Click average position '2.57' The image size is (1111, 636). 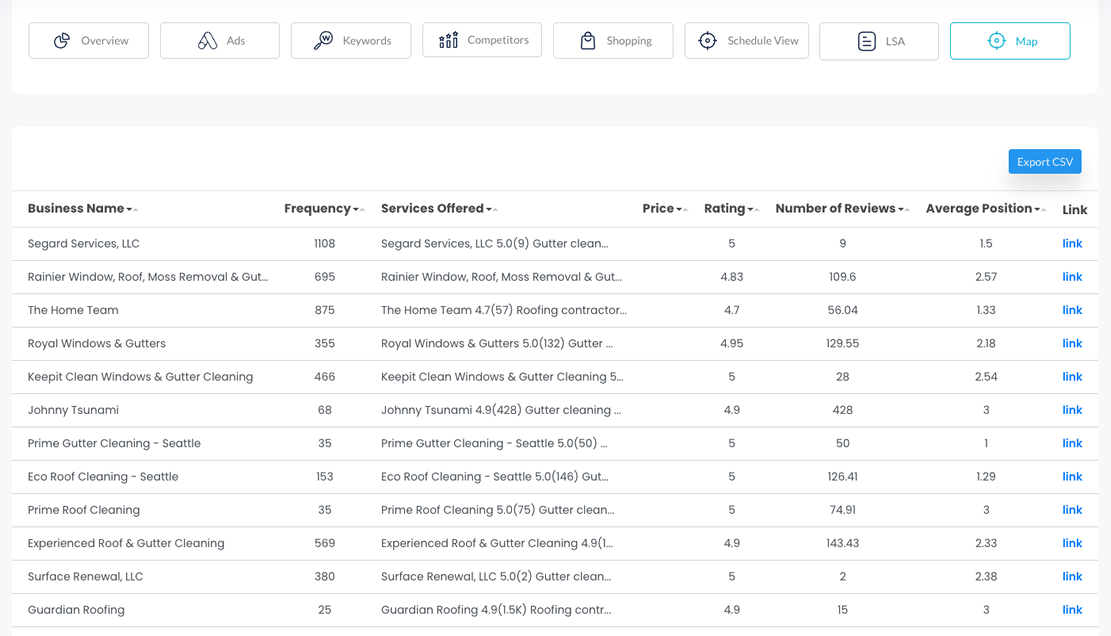click(x=986, y=277)
